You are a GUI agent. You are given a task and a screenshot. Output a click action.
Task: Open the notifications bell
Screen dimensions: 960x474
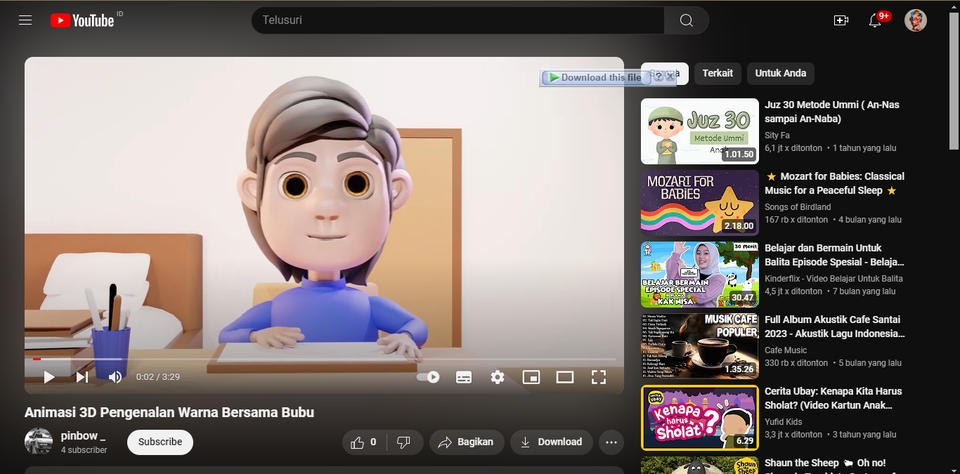point(875,20)
